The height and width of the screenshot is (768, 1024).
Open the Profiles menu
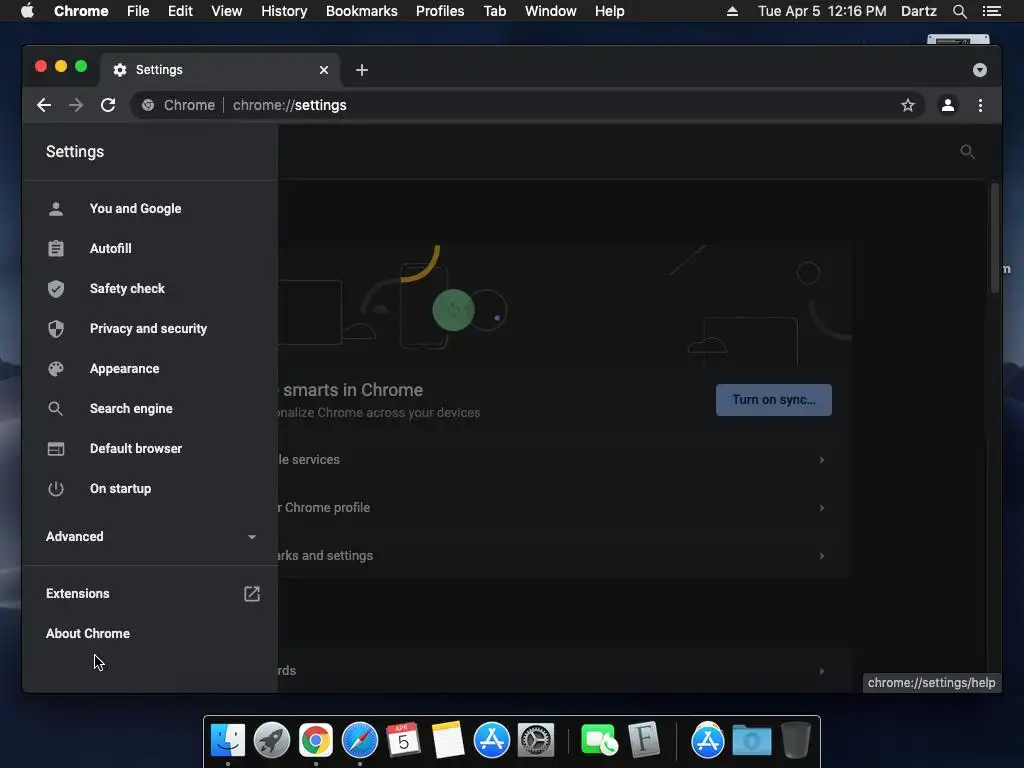click(440, 11)
